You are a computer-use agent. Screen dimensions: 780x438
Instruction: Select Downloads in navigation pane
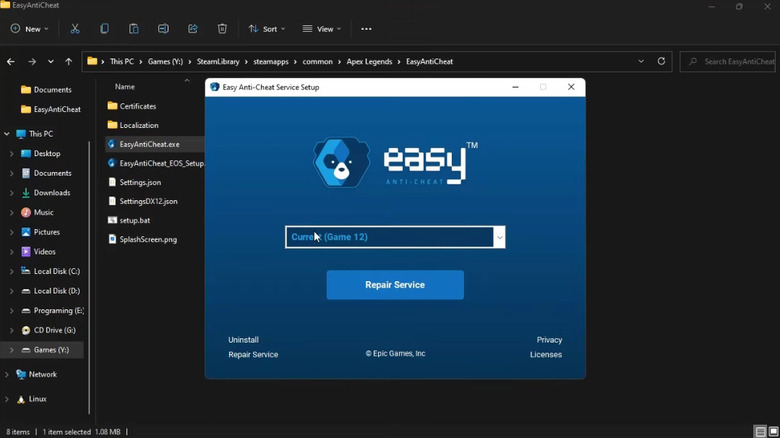(x=46, y=193)
